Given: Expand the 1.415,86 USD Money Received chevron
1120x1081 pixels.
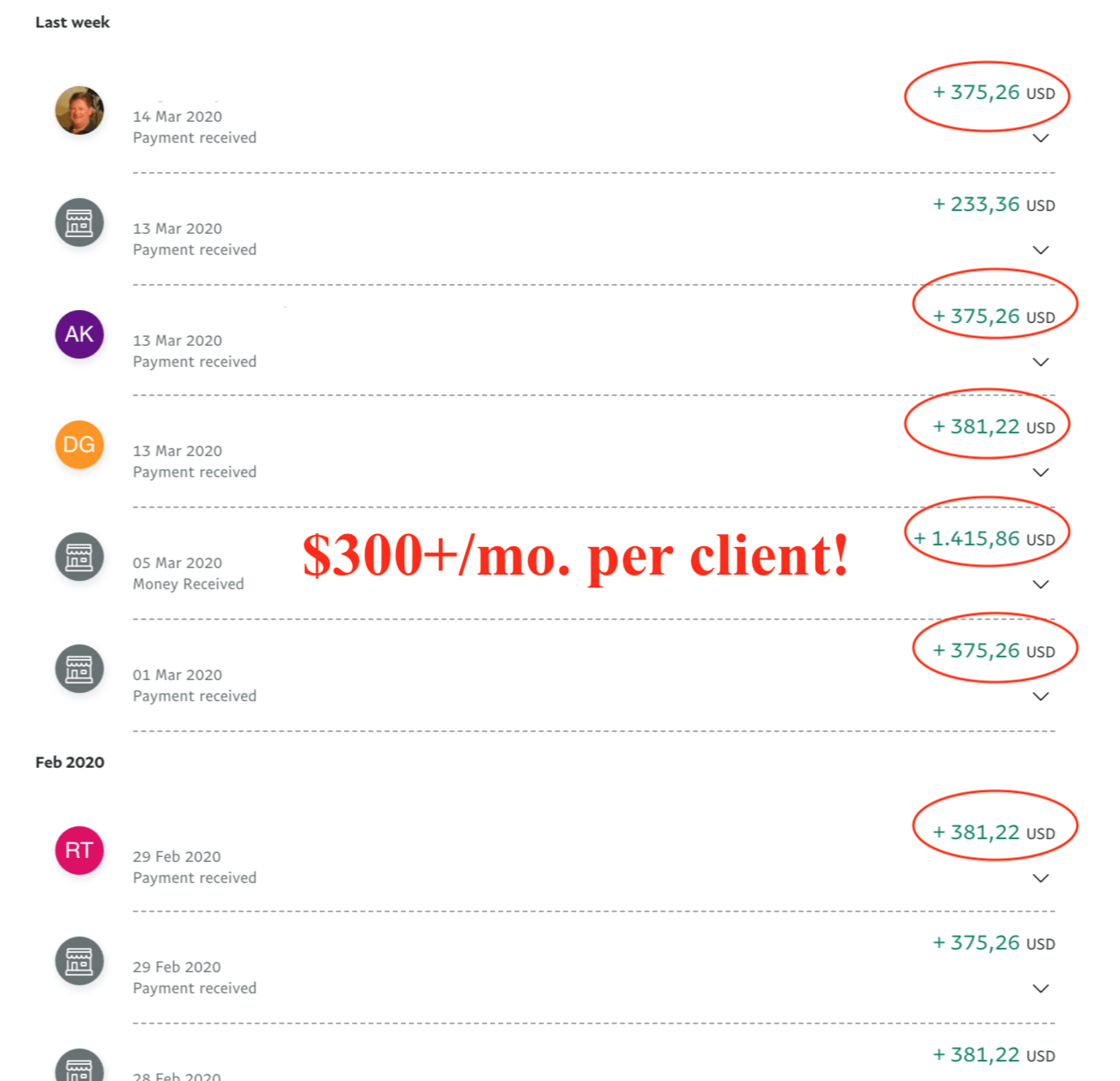Looking at the screenshot, I should (1040, 584).
